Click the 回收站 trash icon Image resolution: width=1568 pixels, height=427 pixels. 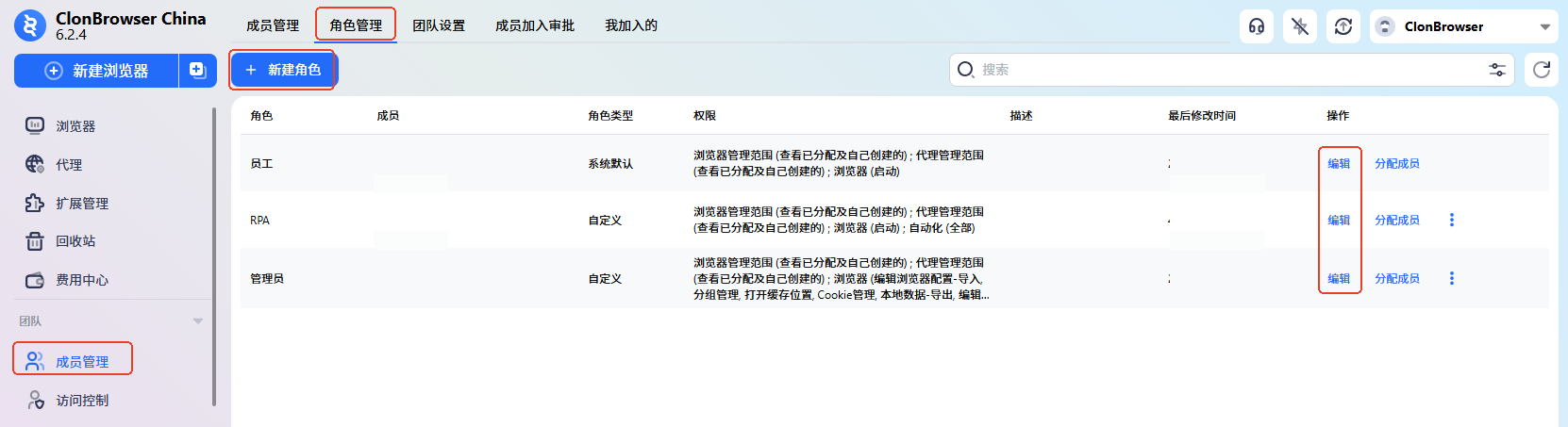pos(35,241)
